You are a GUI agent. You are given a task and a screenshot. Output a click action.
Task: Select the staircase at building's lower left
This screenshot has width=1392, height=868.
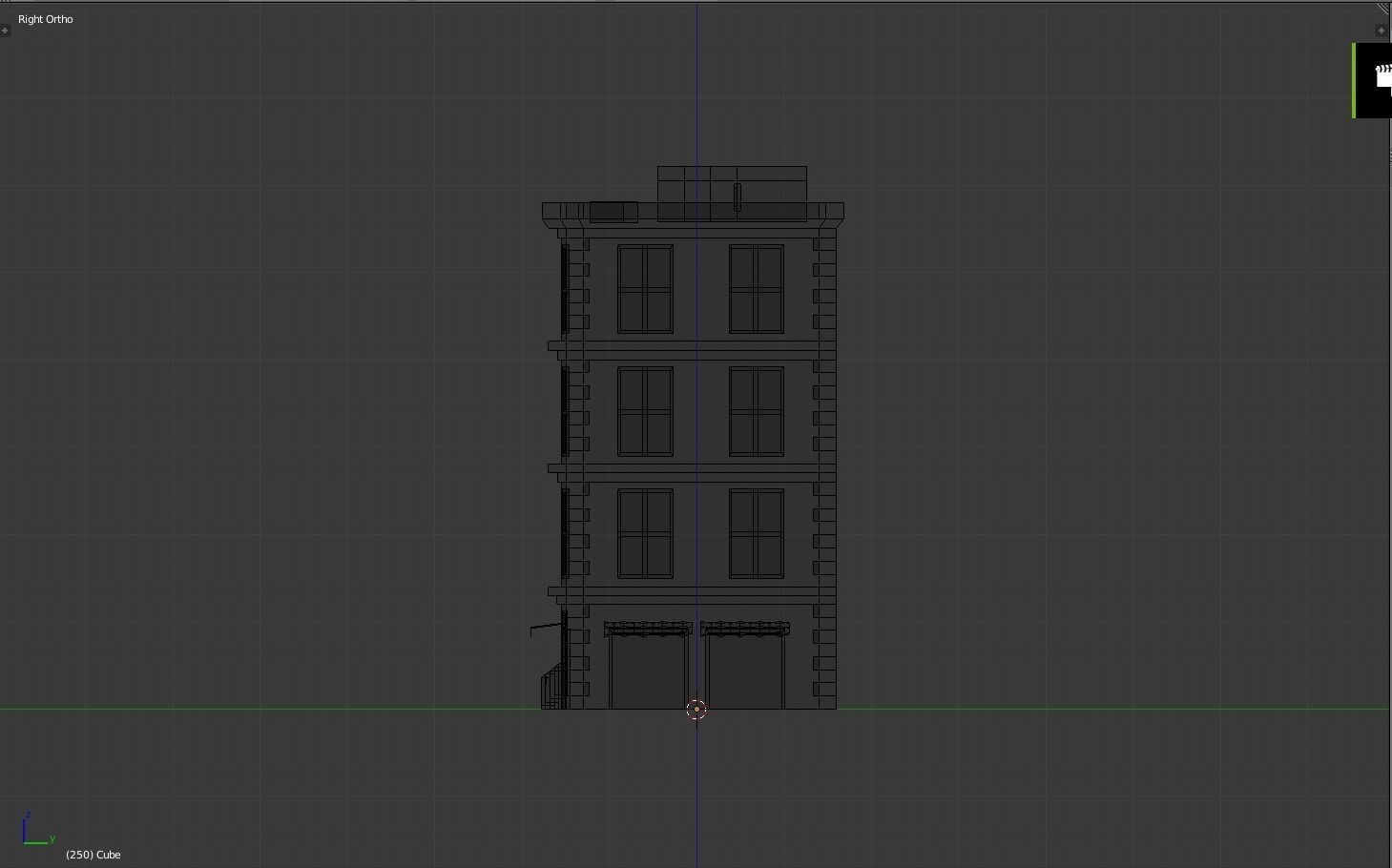tap(552, 687)
